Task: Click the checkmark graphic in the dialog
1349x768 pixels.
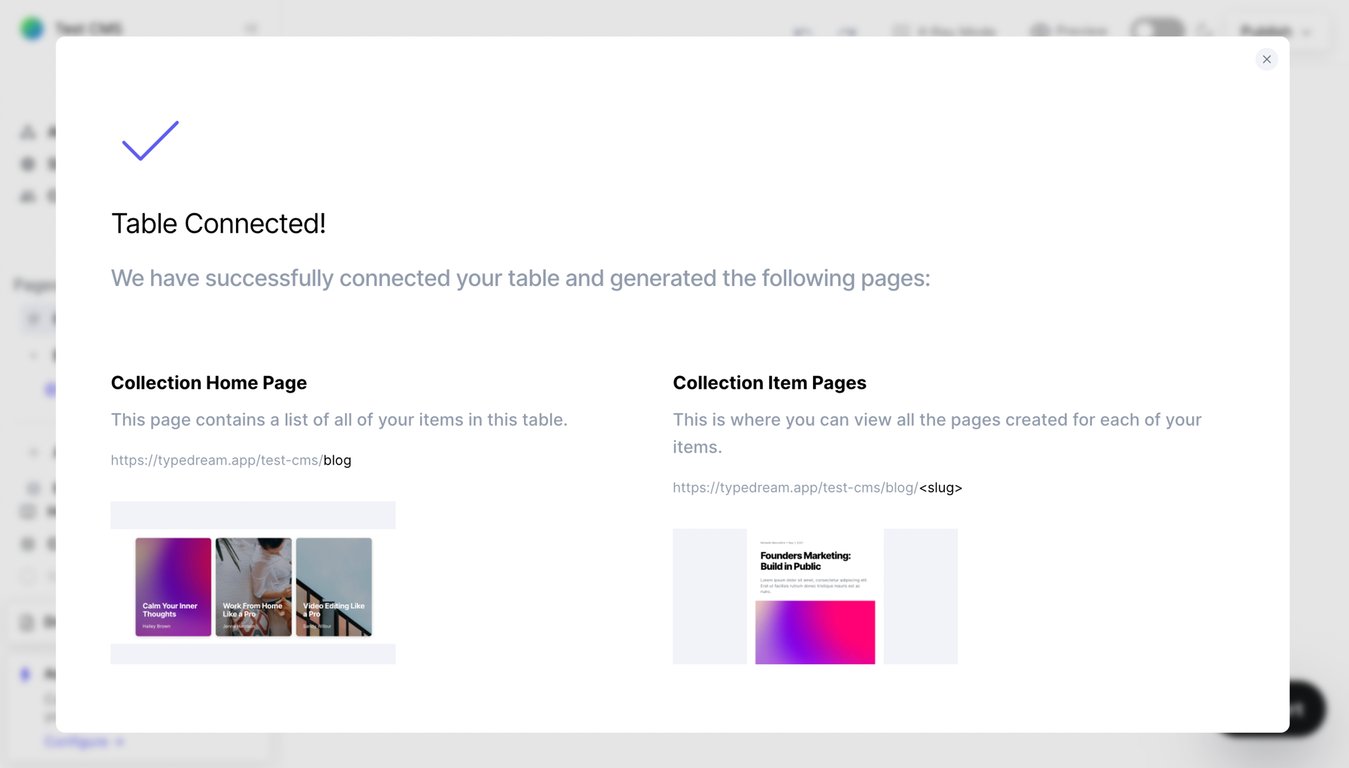Action: coord(149,141)
